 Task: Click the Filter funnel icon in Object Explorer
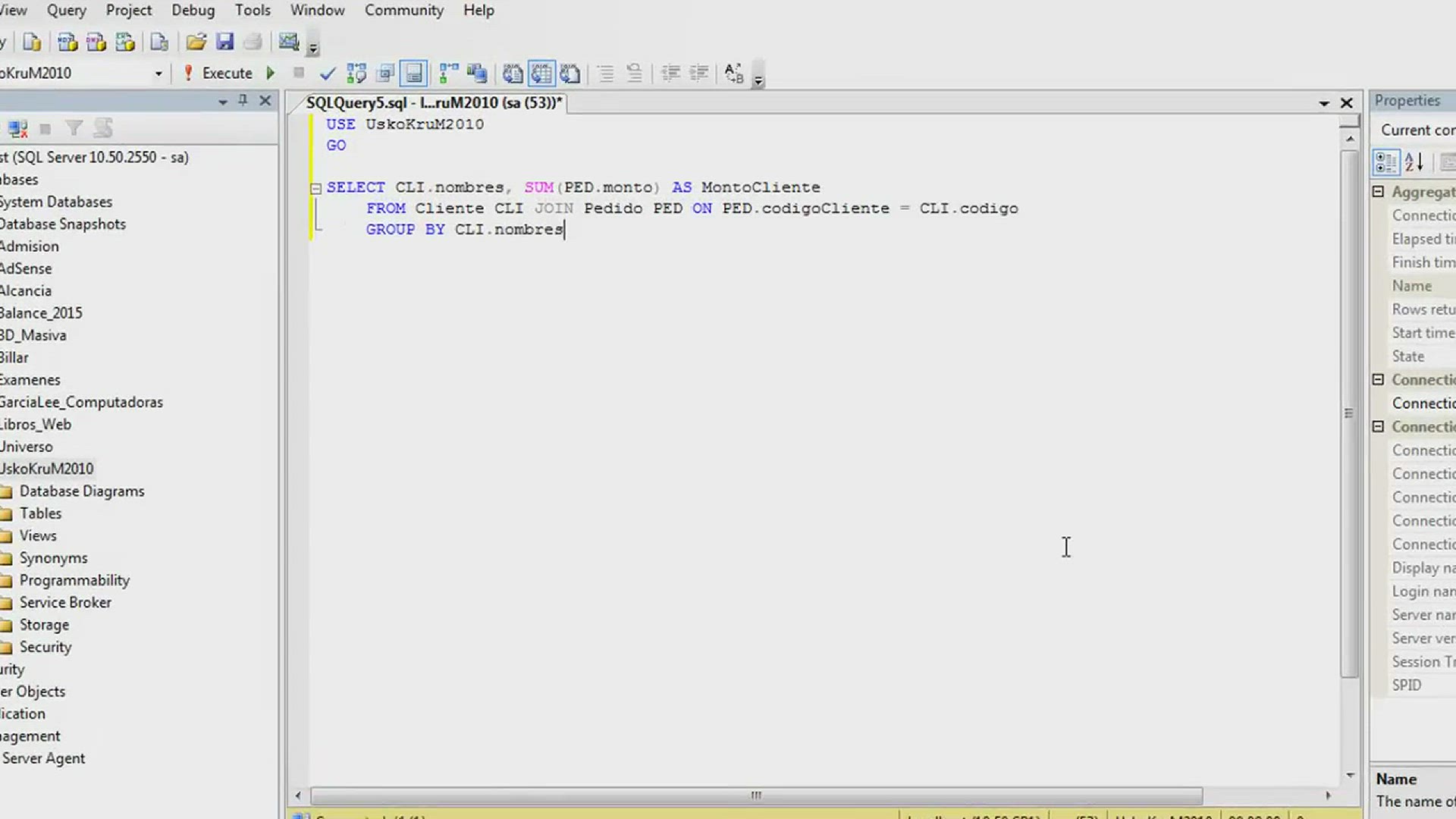tap(74, 128)
